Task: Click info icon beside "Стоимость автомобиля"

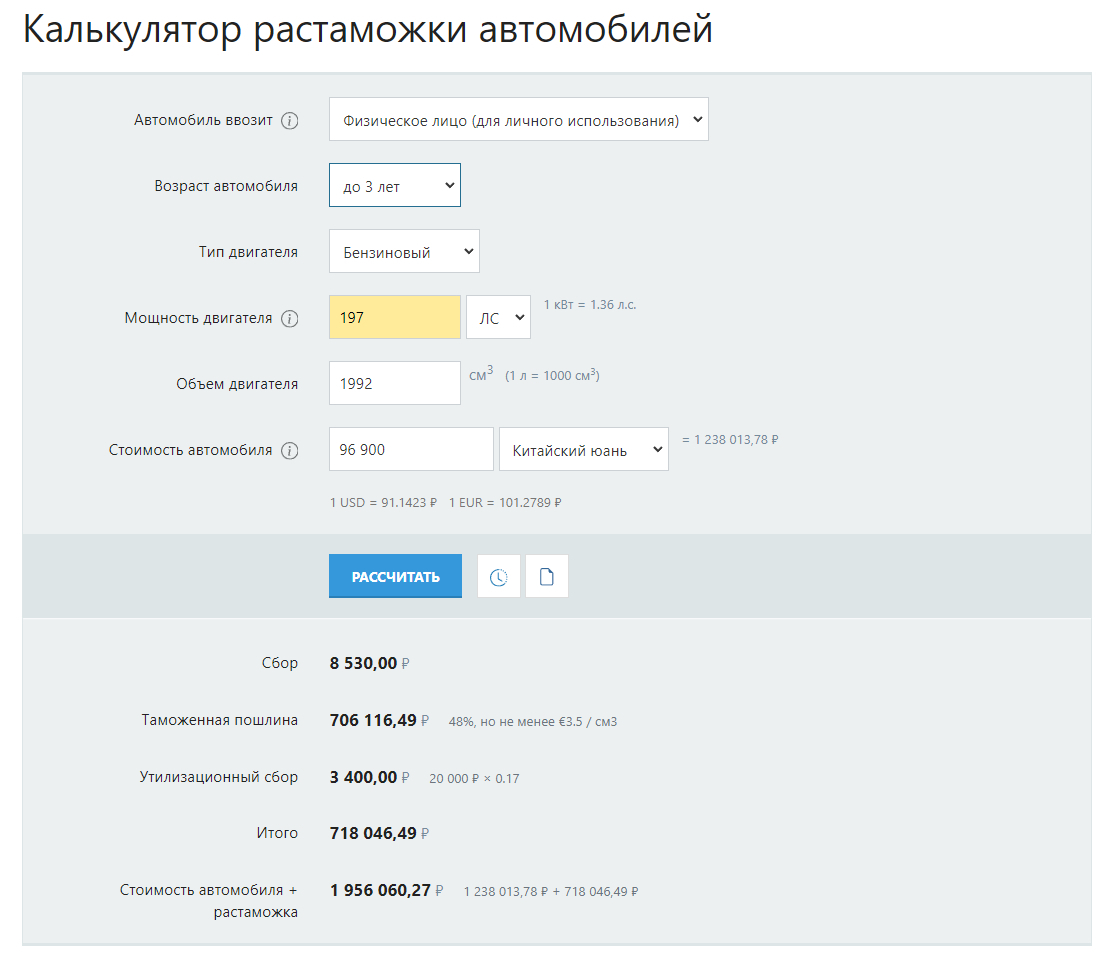Action: tap(290, 451)
